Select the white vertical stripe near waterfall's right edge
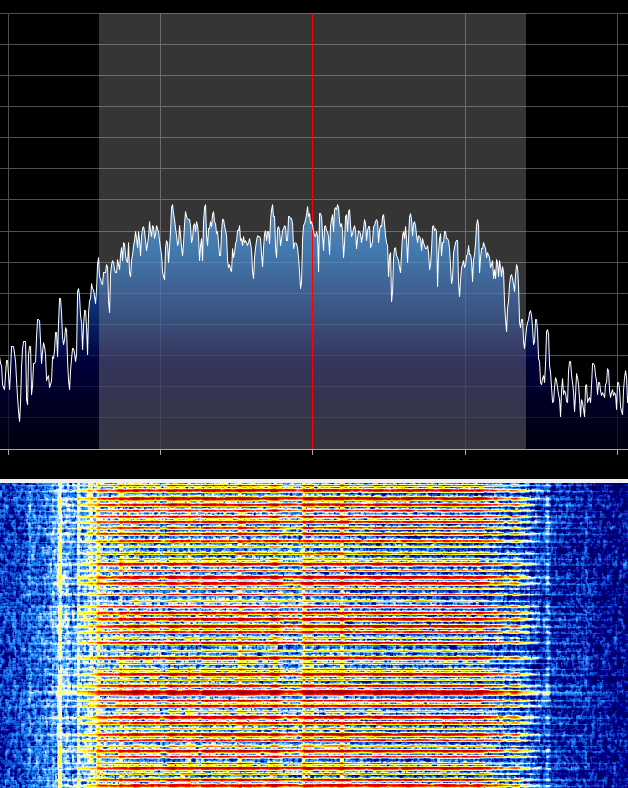The height and width of the screenshot is (788, 628). tap(546, 640)
